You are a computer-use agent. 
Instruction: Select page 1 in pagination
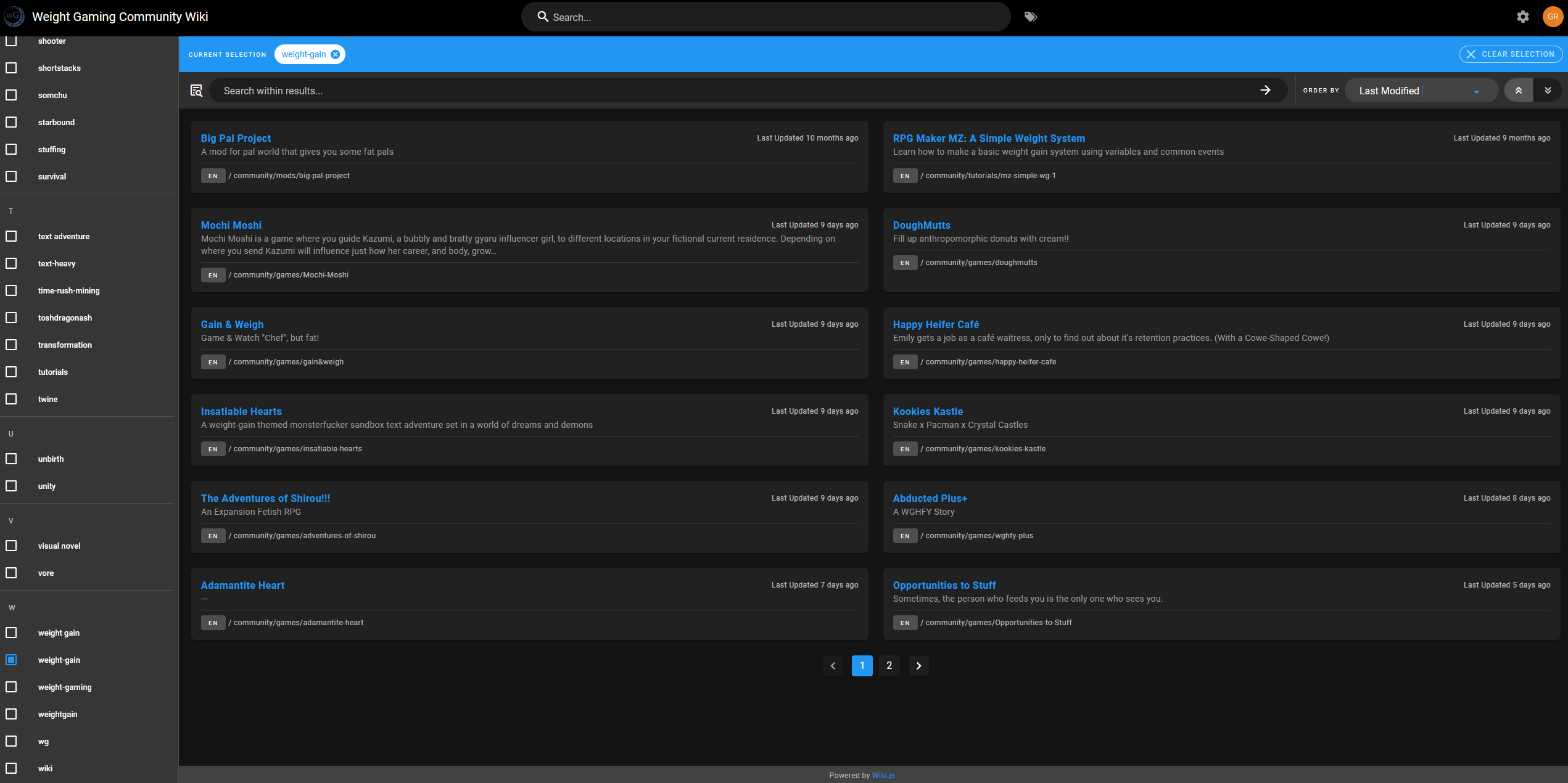tap(862, 666)
